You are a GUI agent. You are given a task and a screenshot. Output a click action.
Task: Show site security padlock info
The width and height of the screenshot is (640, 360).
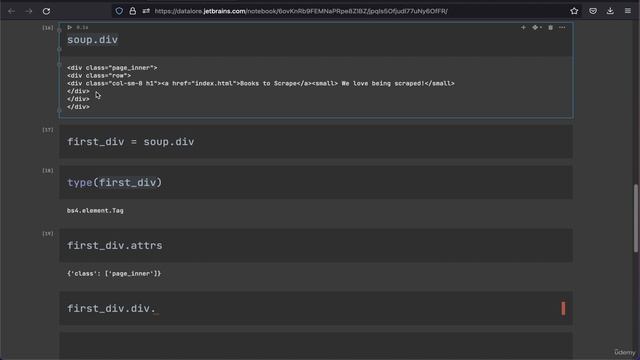tap(133, 11)
